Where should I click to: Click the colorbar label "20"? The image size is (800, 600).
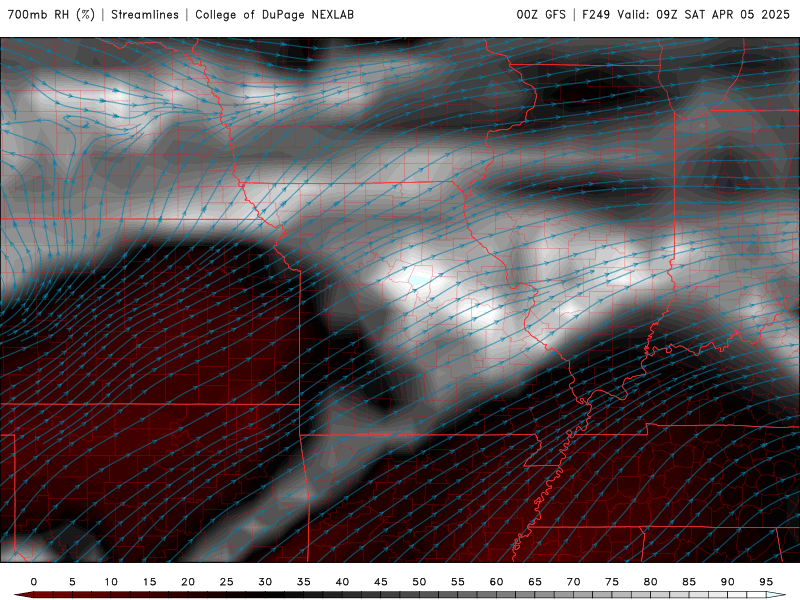click(x=188, y=582)
